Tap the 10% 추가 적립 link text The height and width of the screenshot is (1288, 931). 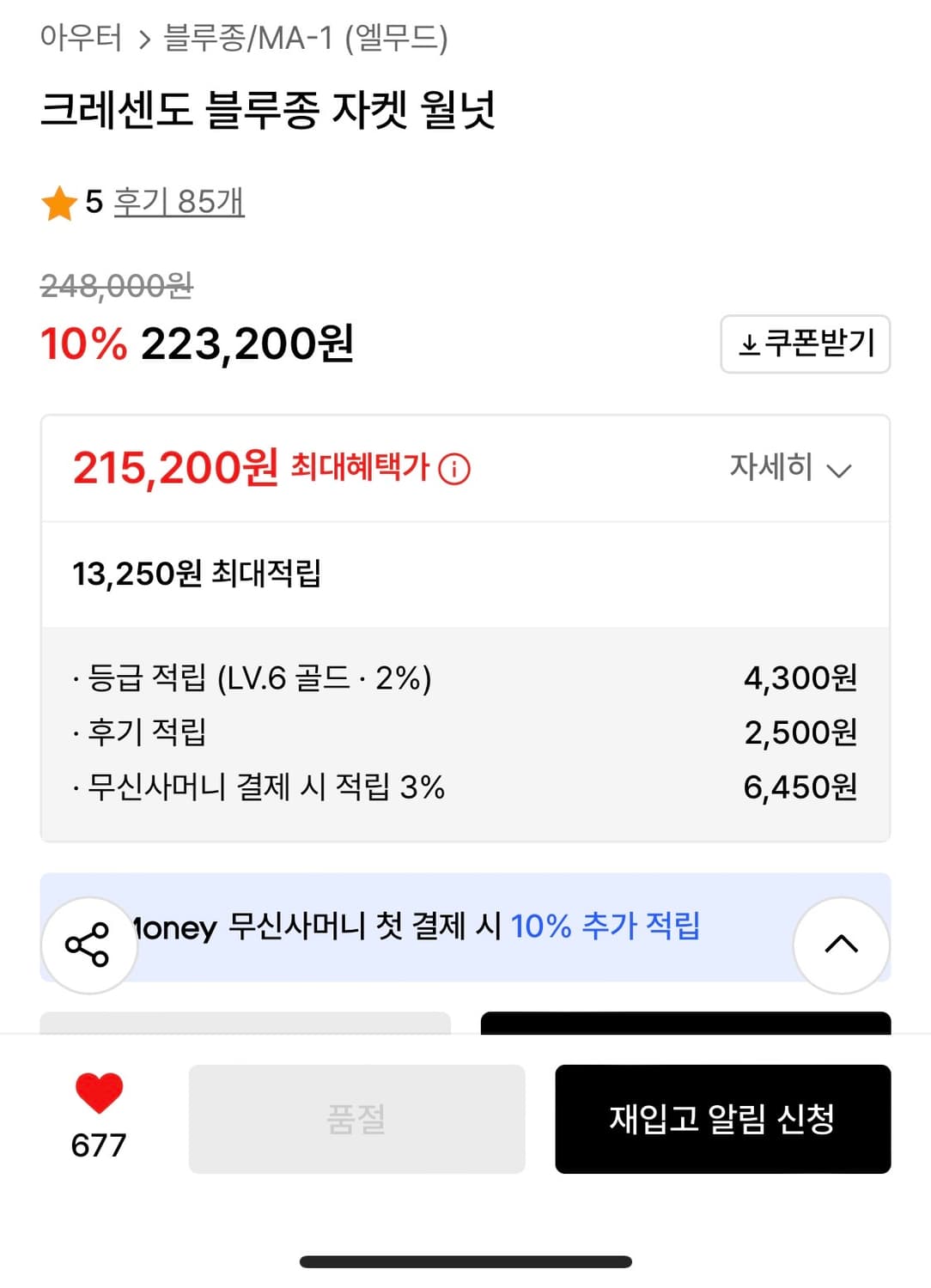(605, 927)
